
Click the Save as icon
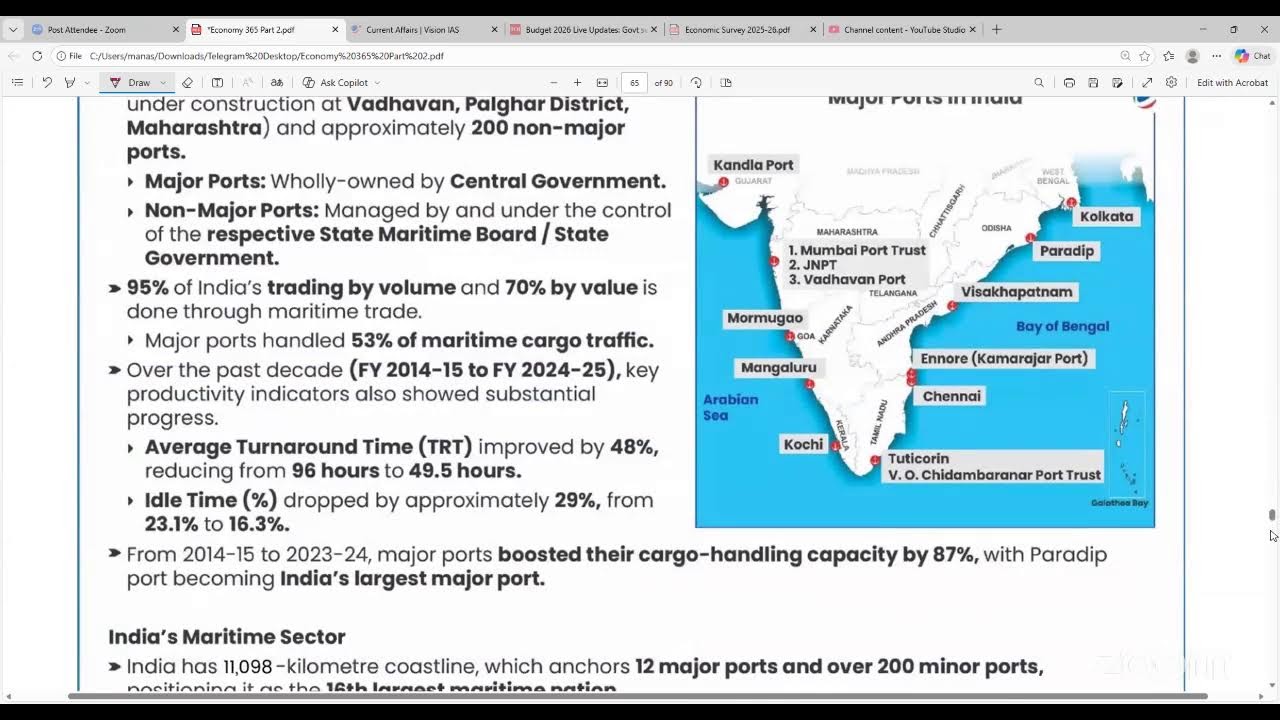pyautogui.click(x=1117, y=83)
